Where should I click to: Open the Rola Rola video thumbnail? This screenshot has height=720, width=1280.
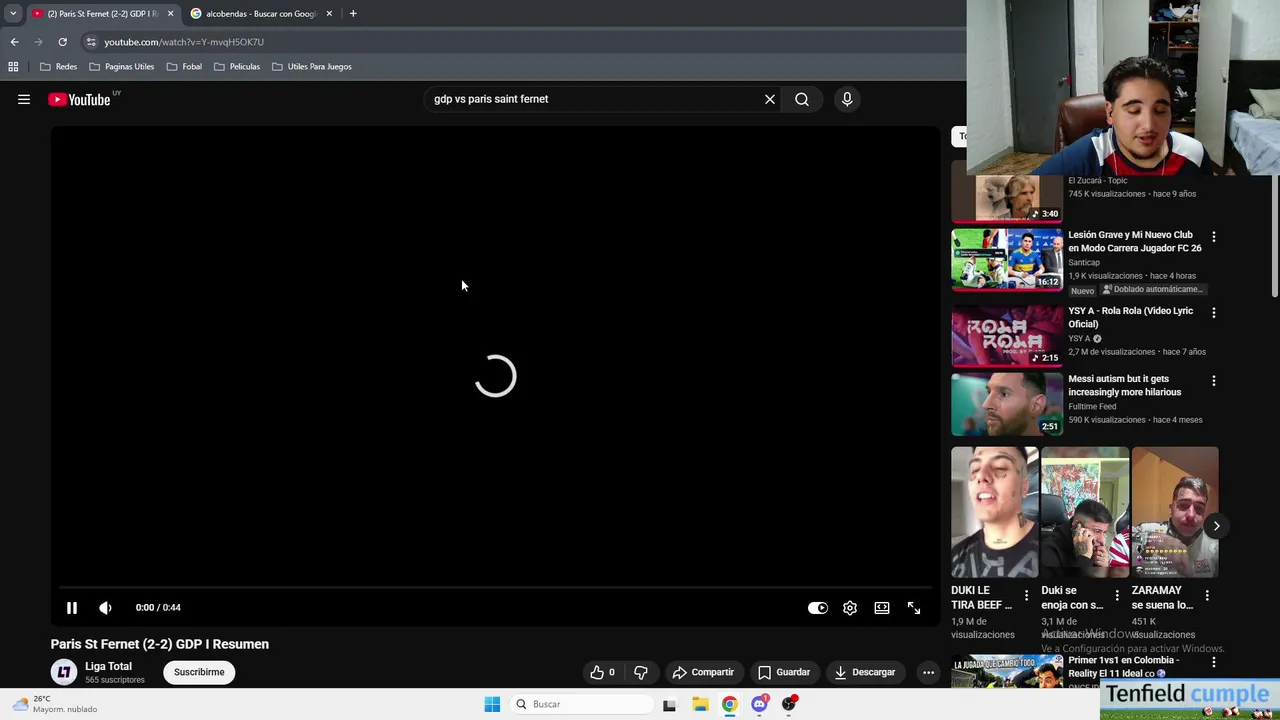pos(1007,335)
